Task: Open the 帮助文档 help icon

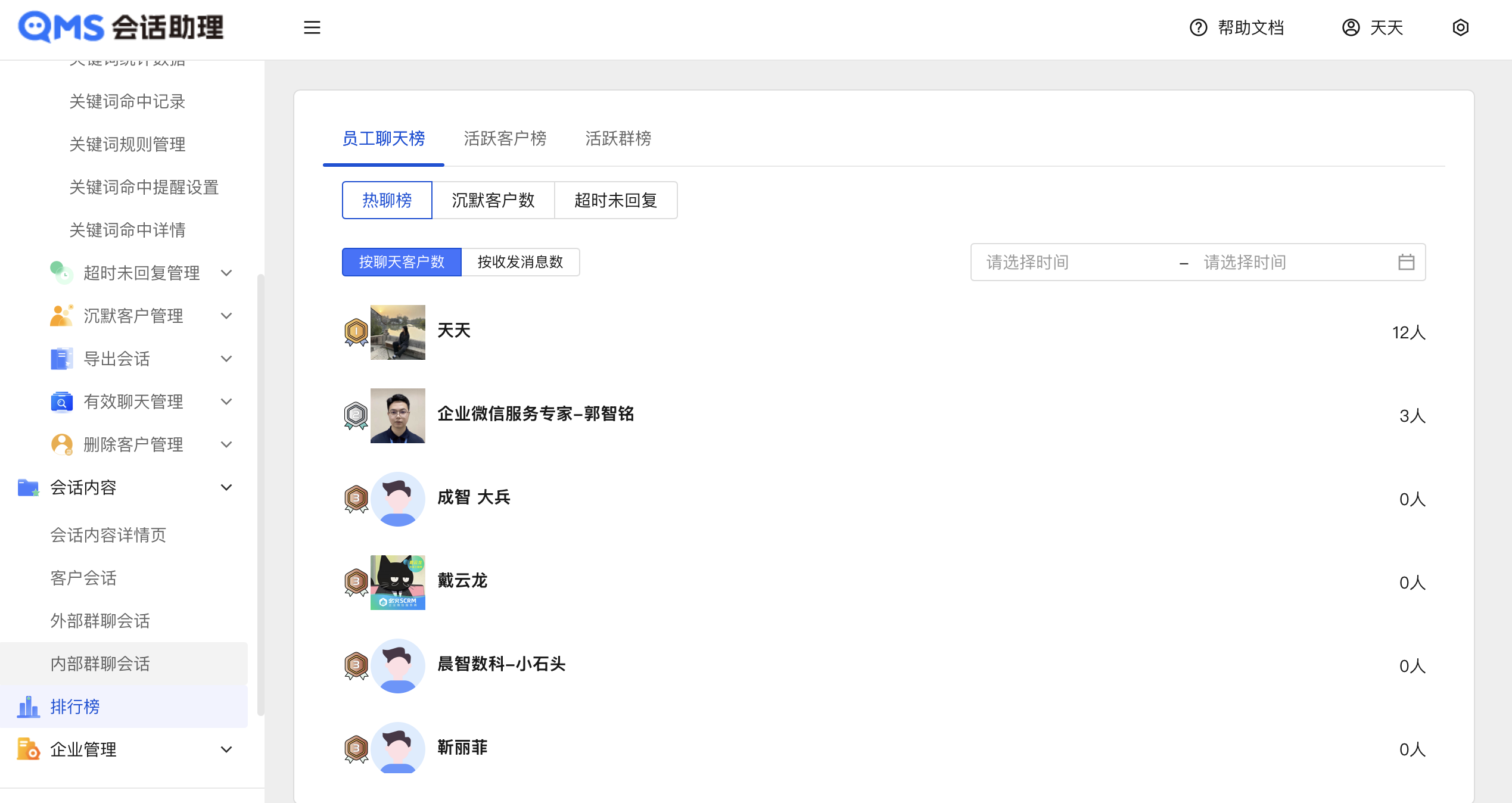Action: [1198, 27]
